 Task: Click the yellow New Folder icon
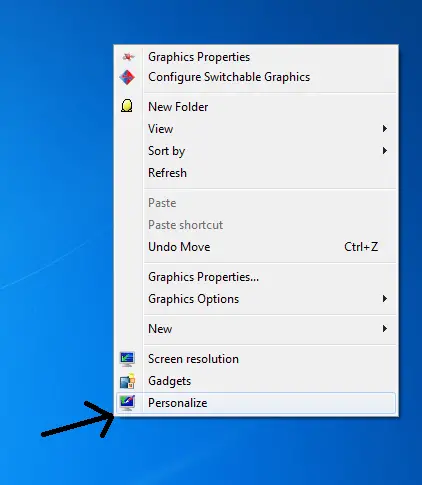127,106
